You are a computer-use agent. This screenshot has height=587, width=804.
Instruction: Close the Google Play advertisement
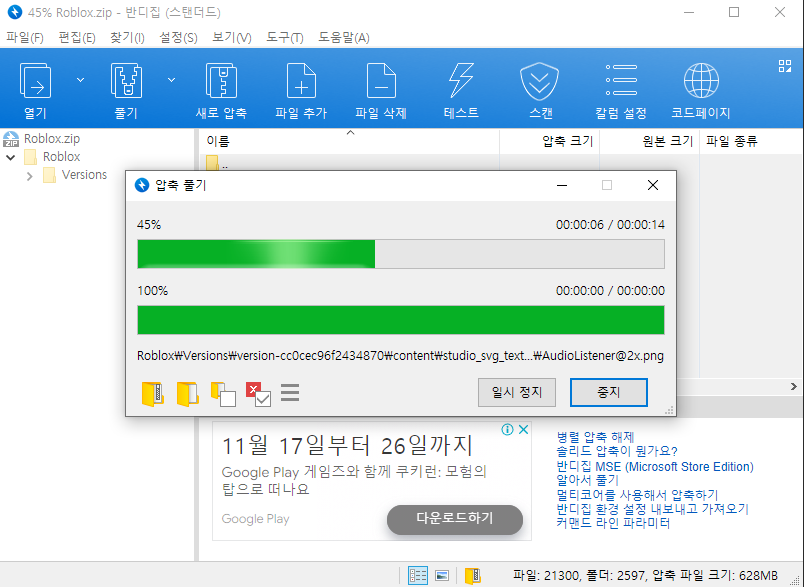[x=523, y=430]
